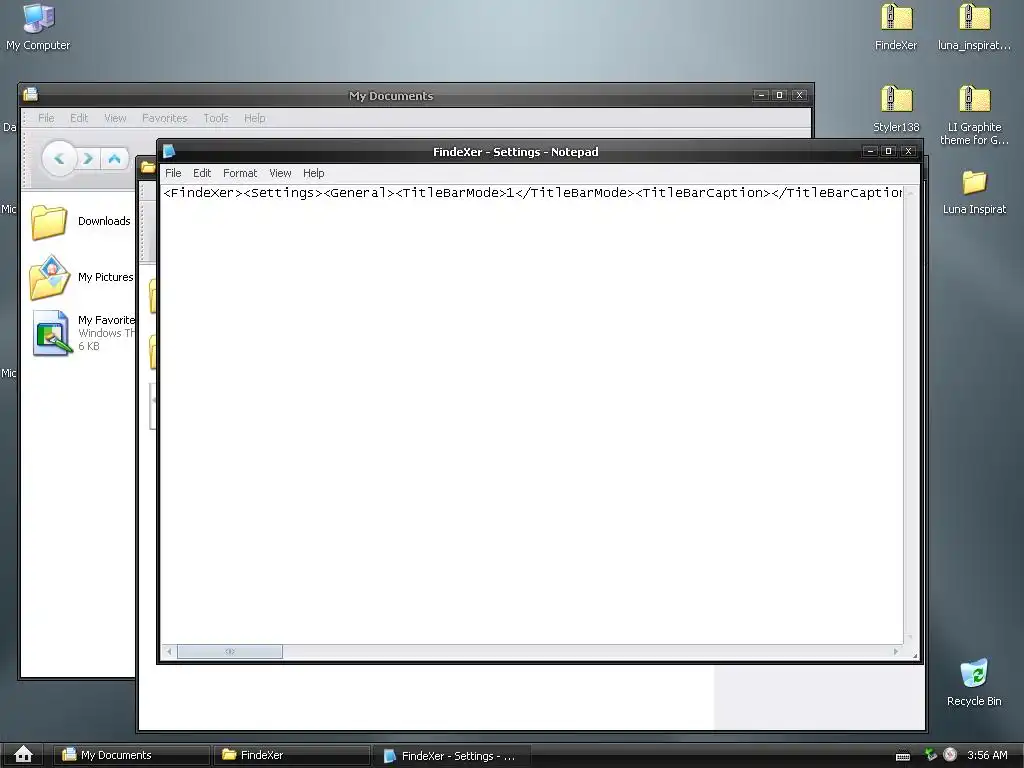Switch to My Documents taskbar button
Image resolution: width=1024 pixels, height=768 pixels.
point(131,755)
